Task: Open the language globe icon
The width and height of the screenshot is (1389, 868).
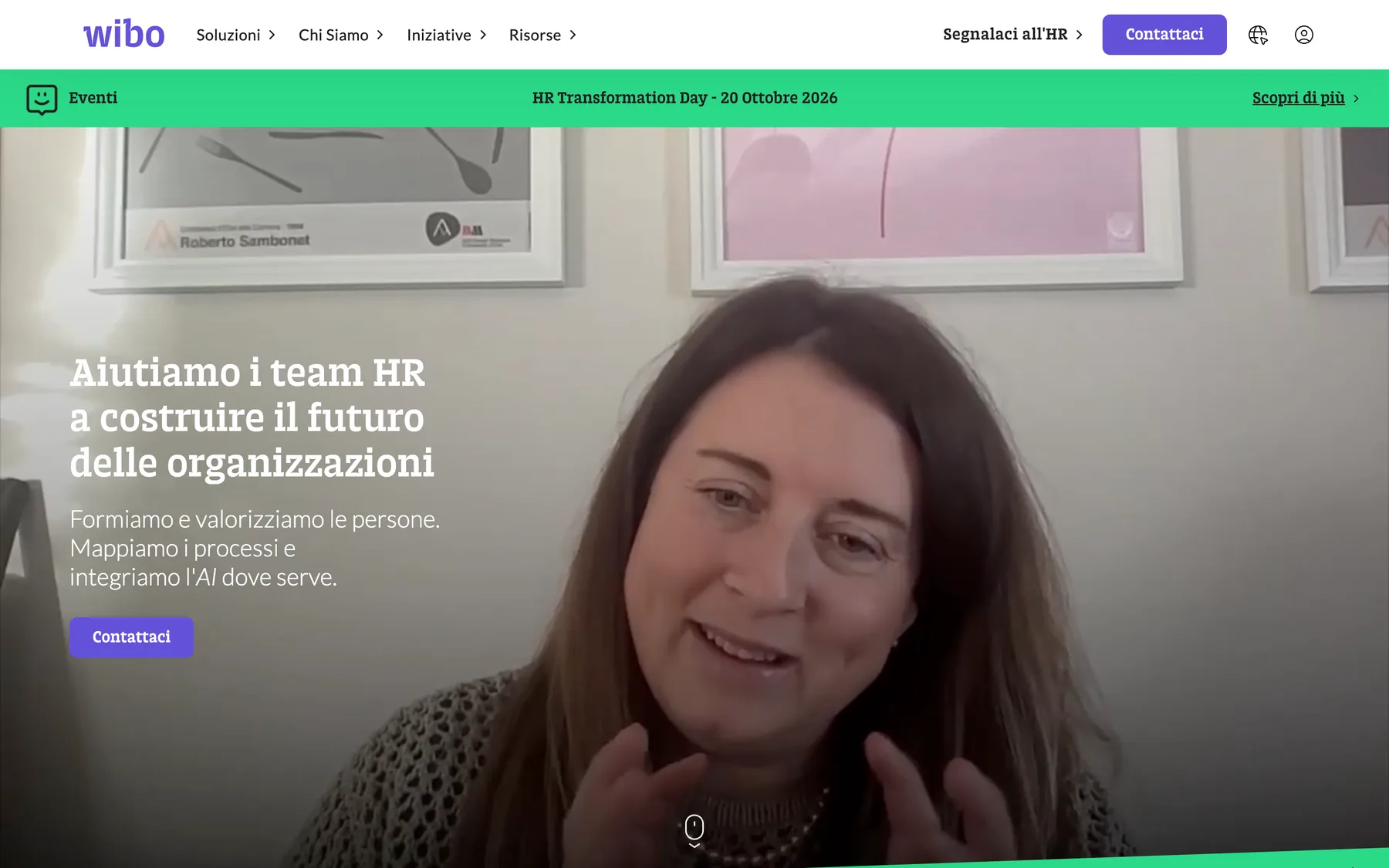Action: tap(1258, 35)
